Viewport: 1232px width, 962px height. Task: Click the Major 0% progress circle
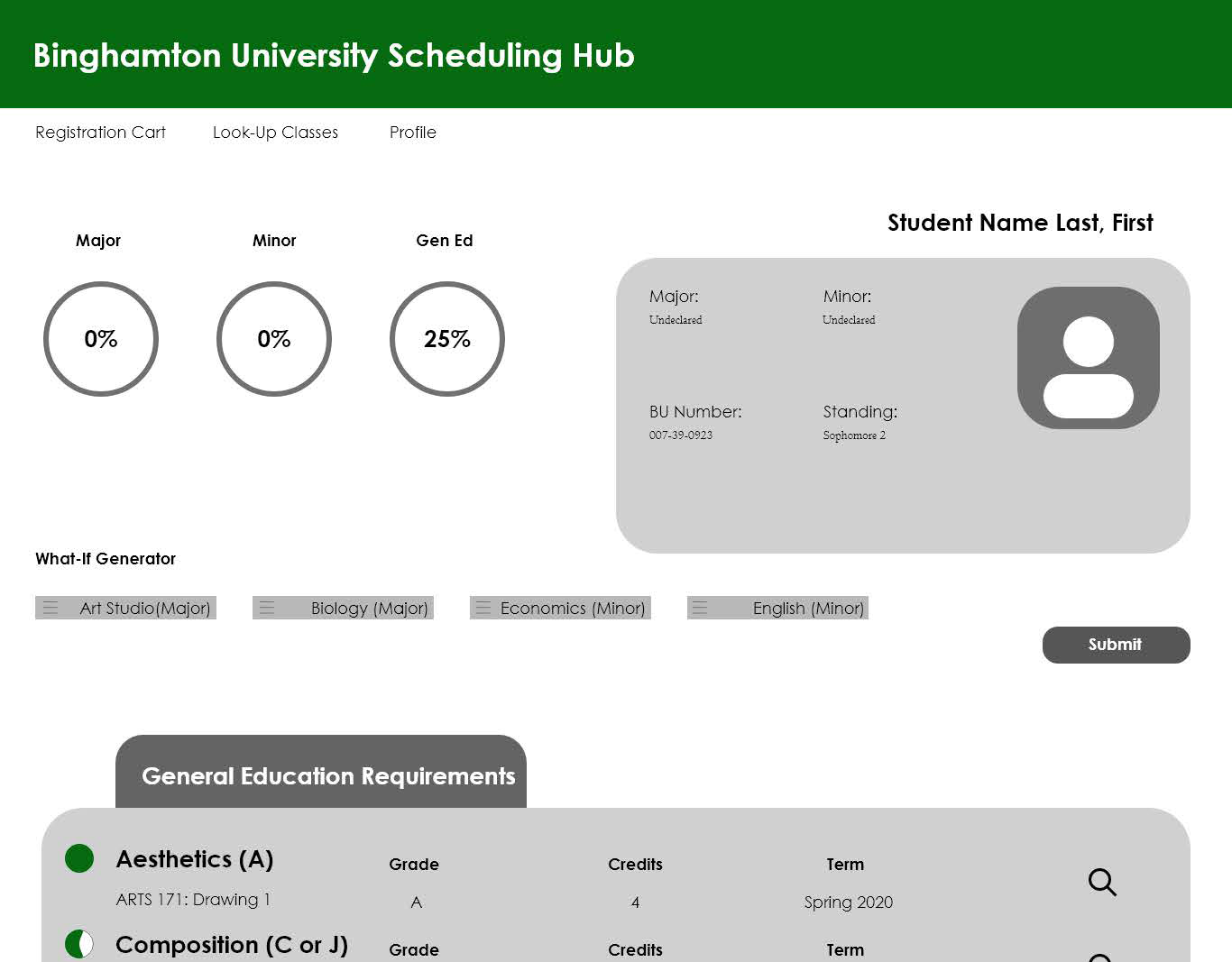click(x=101, y=339)
